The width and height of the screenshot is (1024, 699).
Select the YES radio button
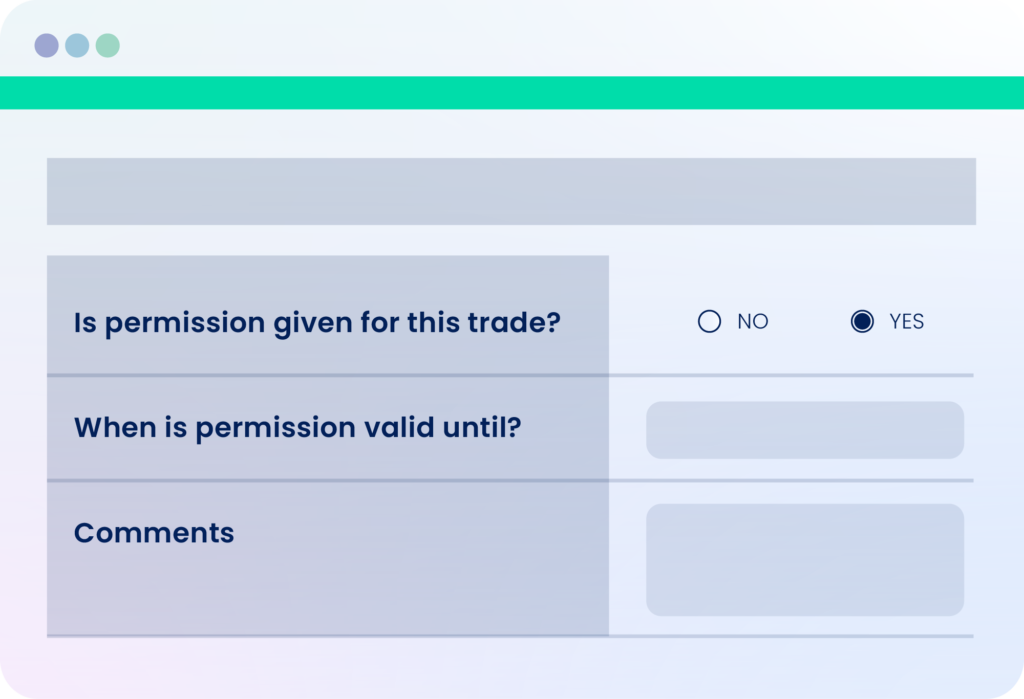(862, 321)
